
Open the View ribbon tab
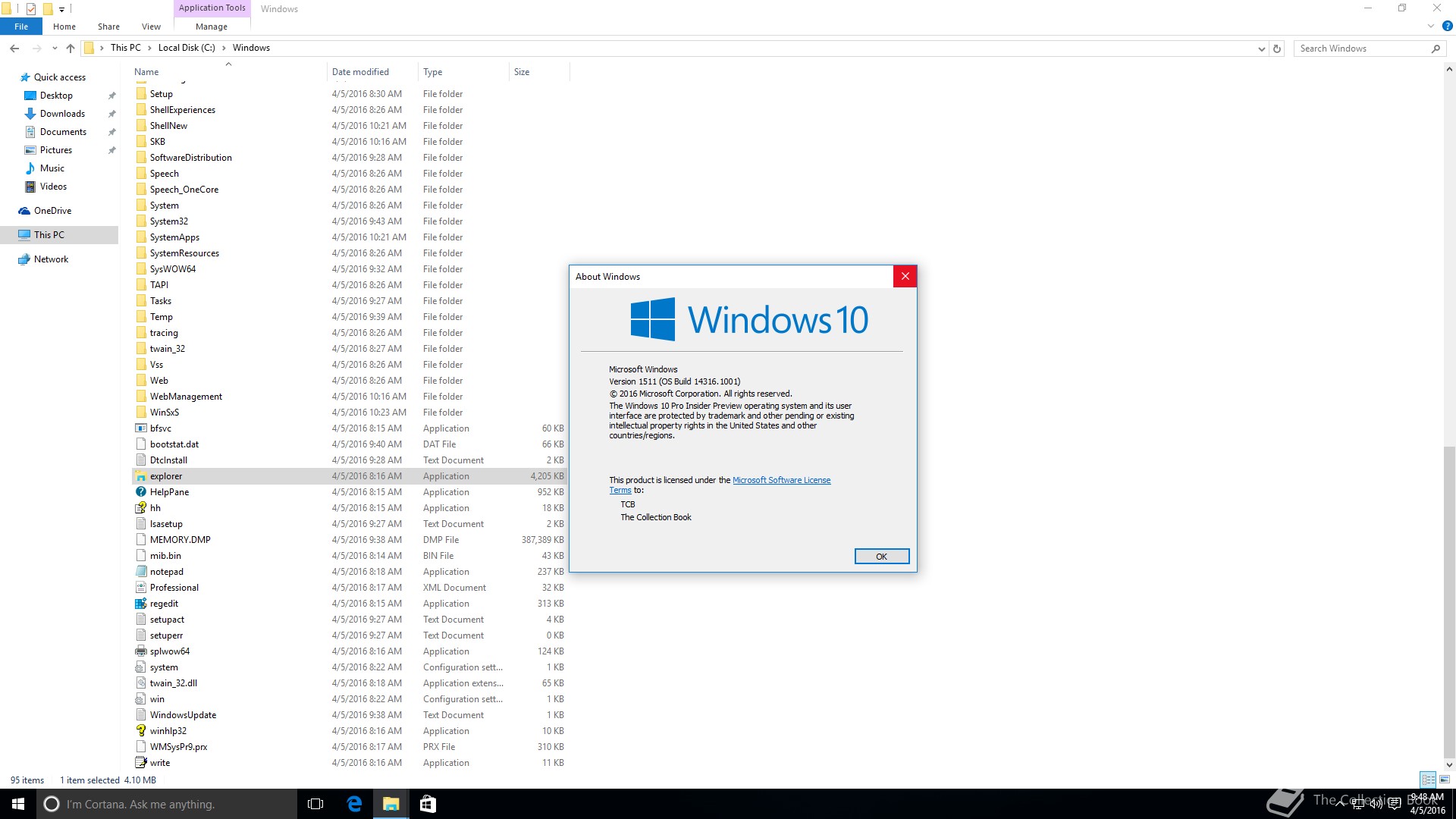(x=151, y=27)
